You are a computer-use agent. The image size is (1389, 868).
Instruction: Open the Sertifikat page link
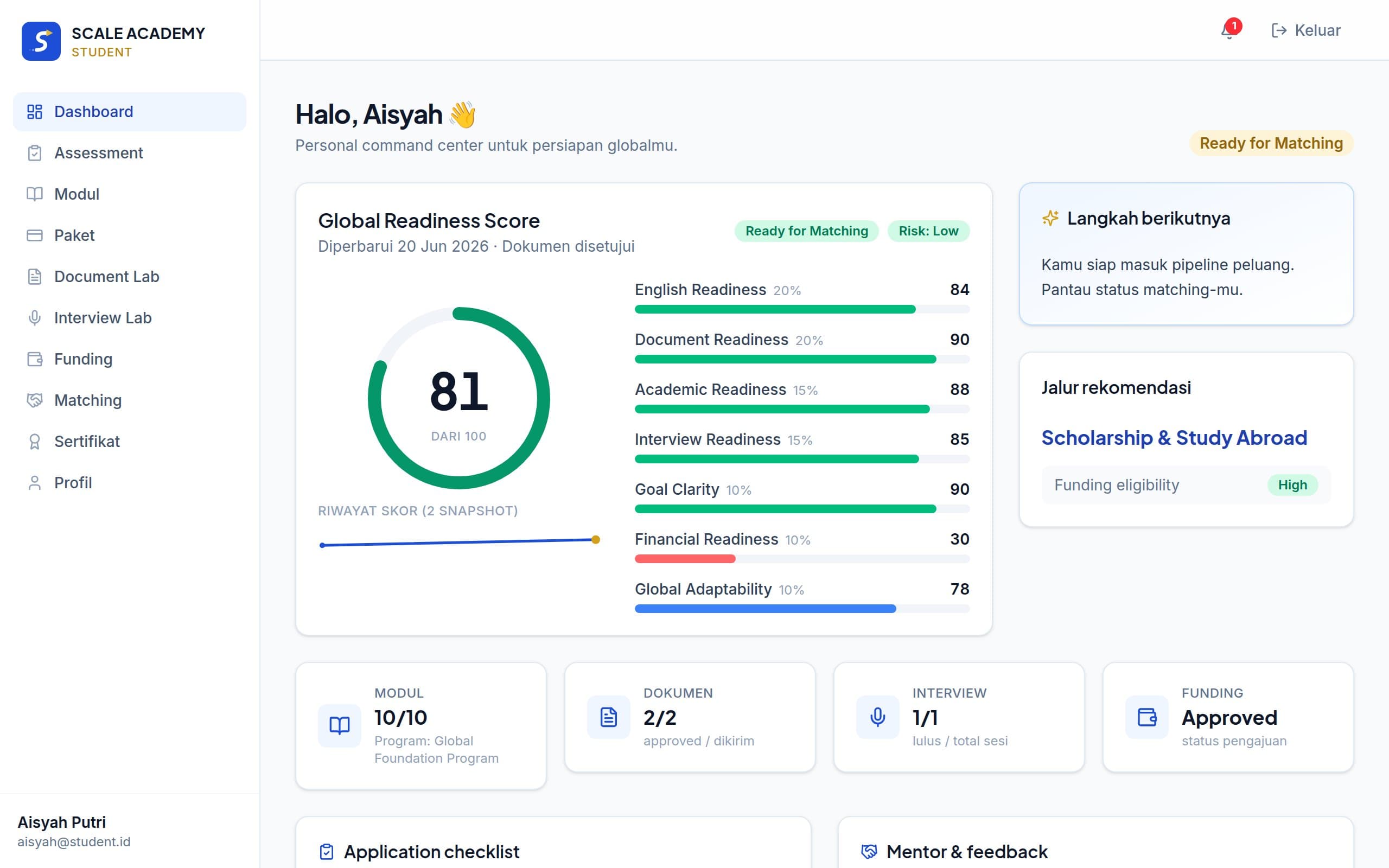point(130,442)
